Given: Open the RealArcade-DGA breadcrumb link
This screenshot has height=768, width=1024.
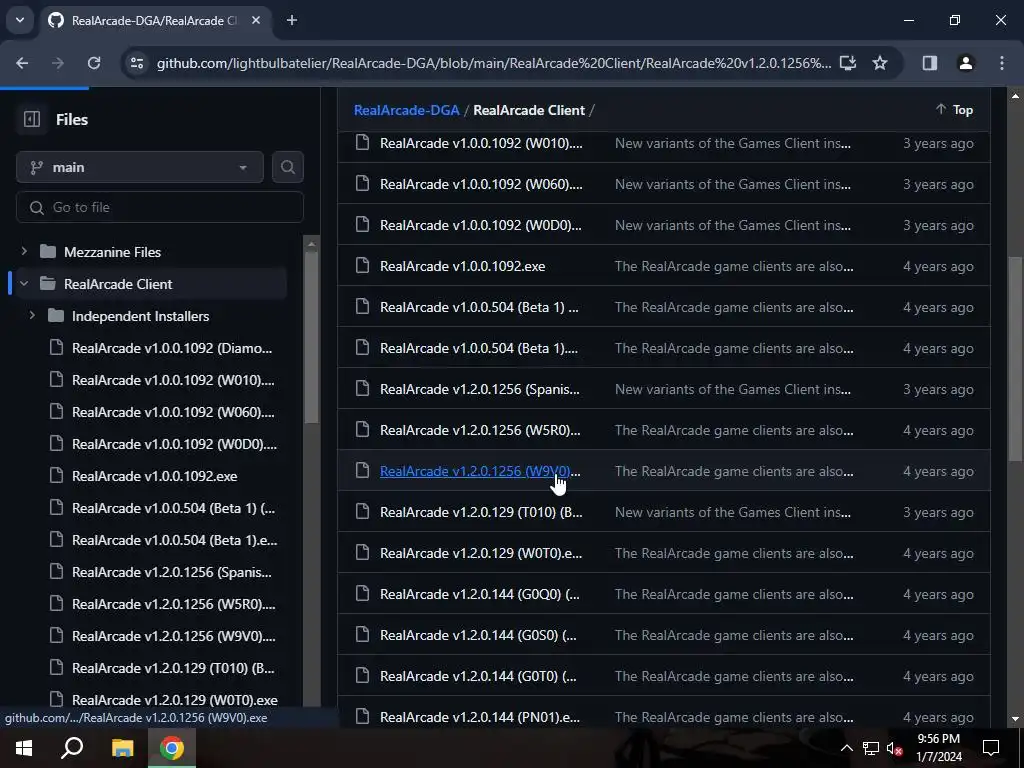Looking at the screenshot, I should (406, 110).
